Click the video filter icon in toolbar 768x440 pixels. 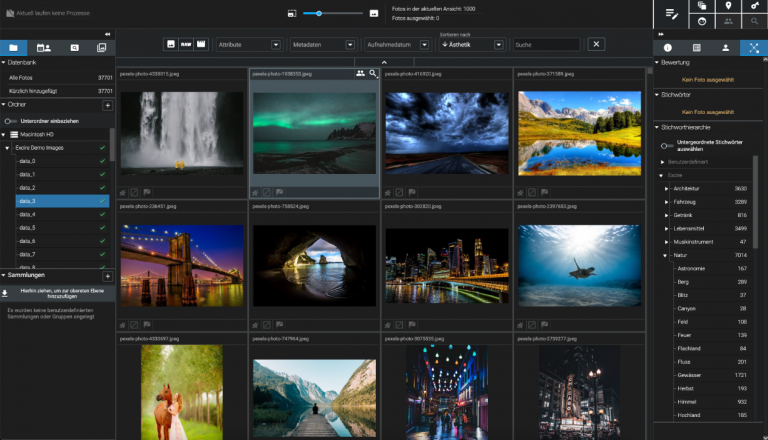point(201,44)
